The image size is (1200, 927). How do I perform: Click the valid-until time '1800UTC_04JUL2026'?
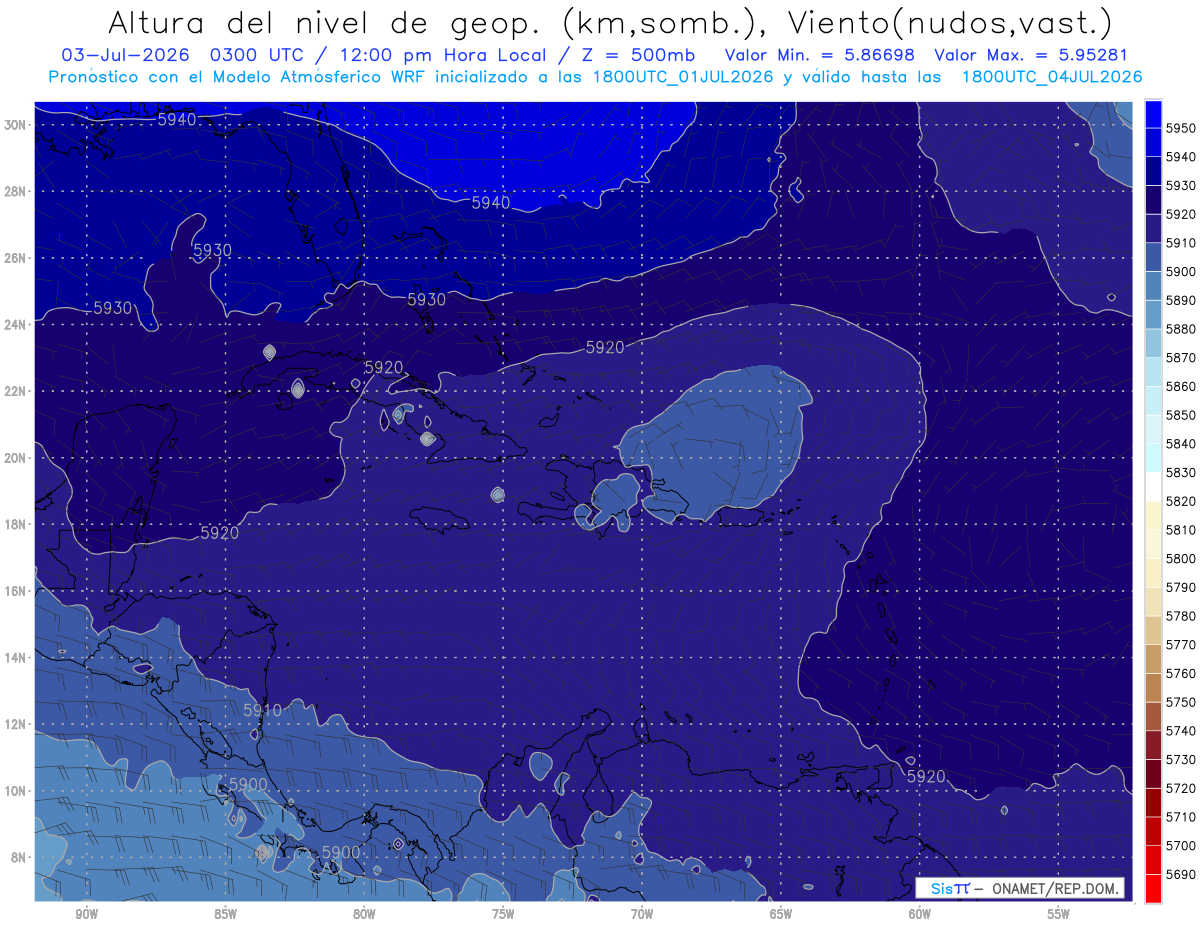[x=1051, y=76]
